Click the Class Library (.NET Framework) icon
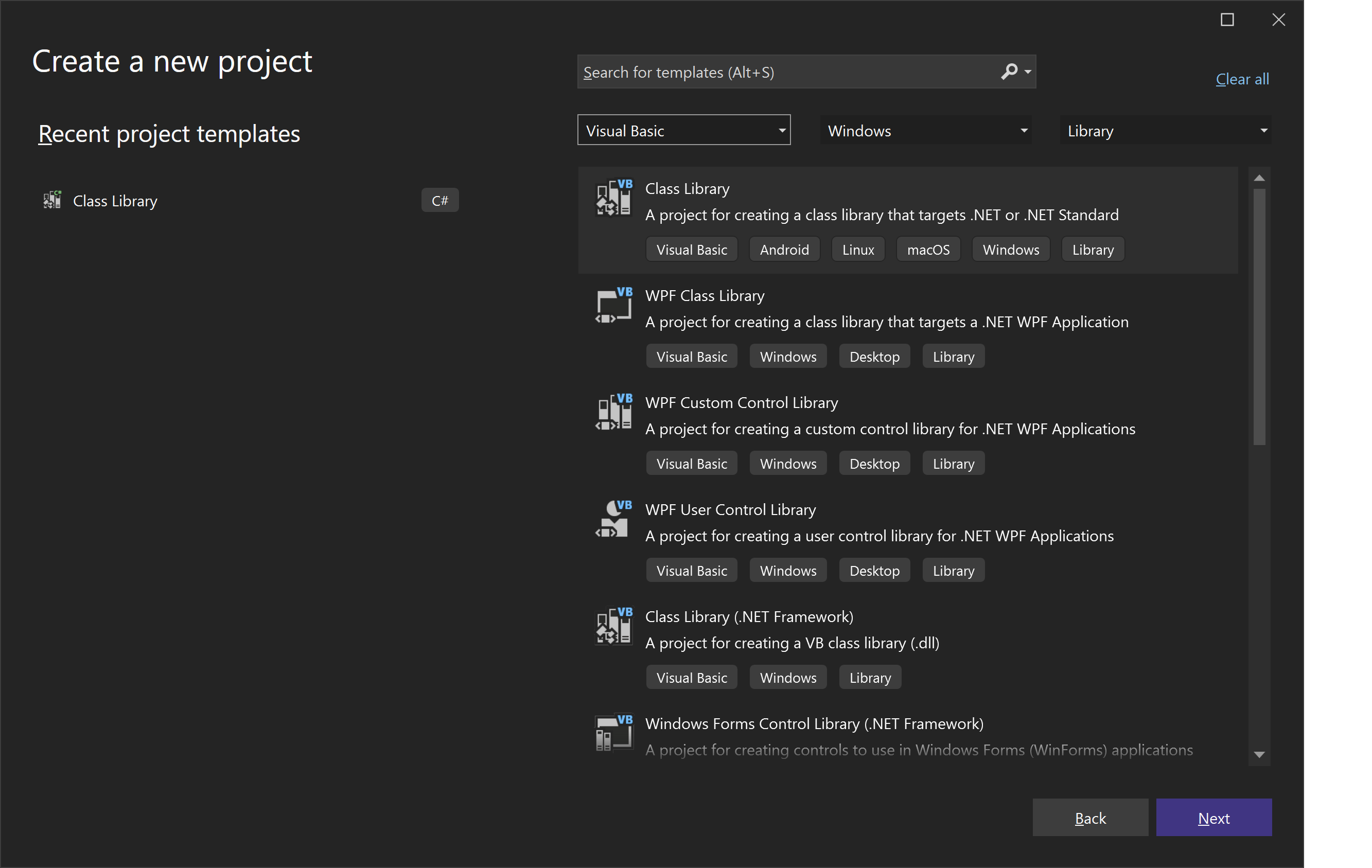The height and width of the screenshot is (868, 1372). pos(613,626)
